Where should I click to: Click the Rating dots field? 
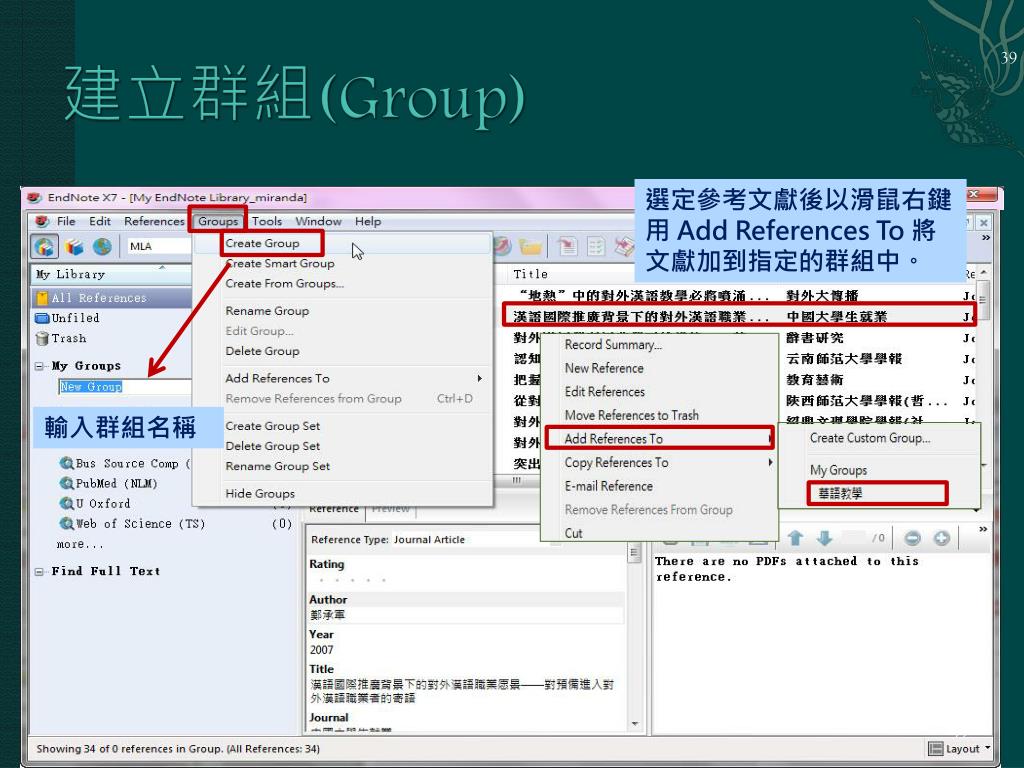click(353, 580)
